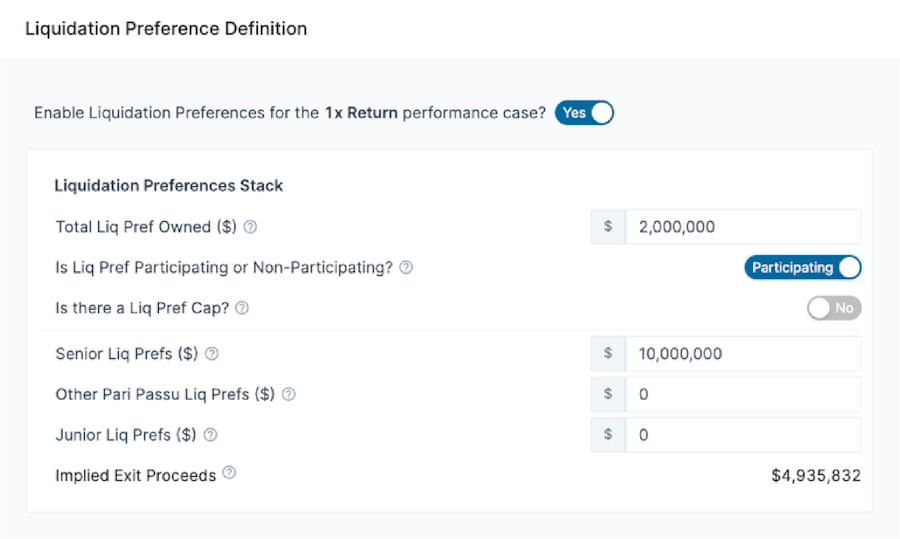Click the Total Liq Pref Owned input field
Image resolution: width=900 pixels, height=539 pixels.
coord(743,227)
